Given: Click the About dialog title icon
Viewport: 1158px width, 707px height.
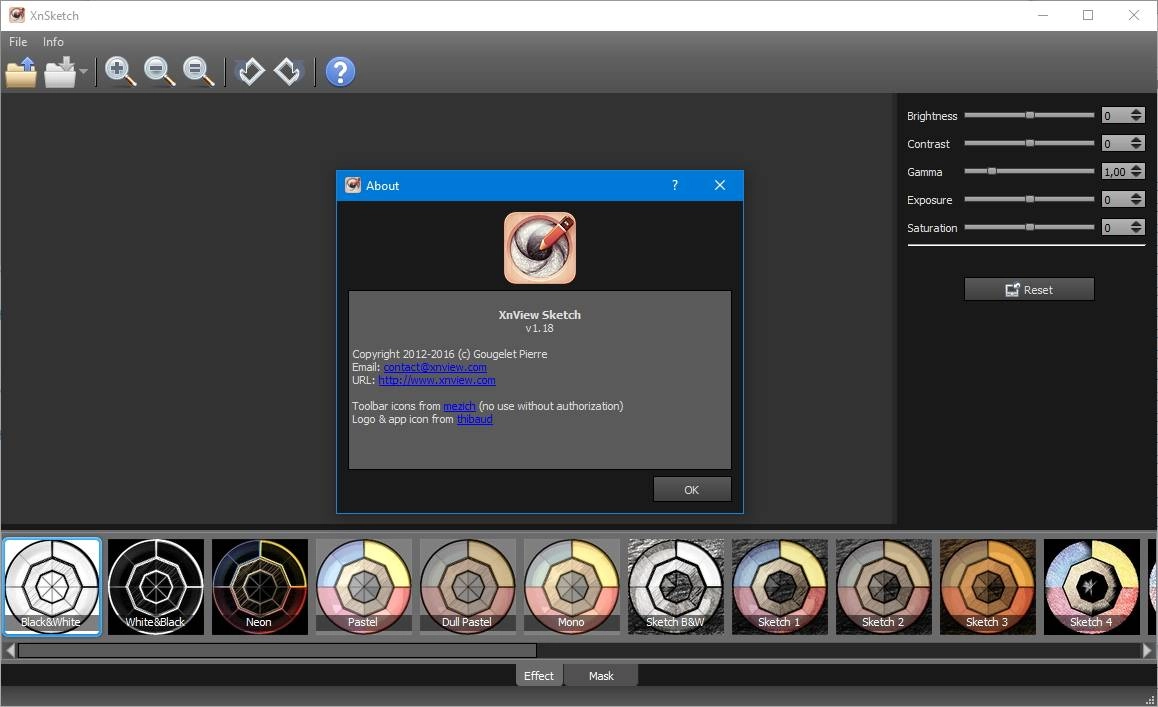Looking at the screenshot, I should pyautogui.click(x=353, y=185).
